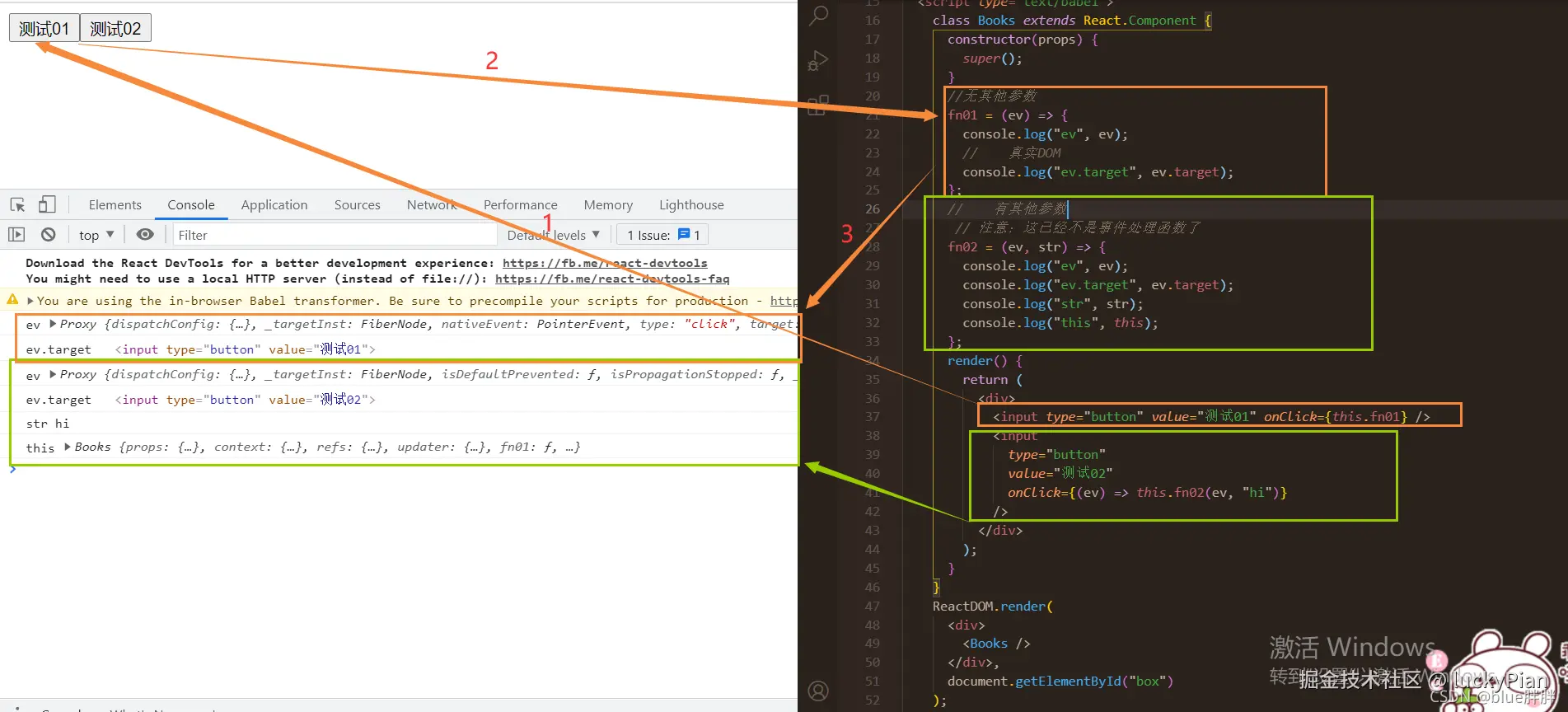Show the console sidebar icon
The height and width of the screenshot is (712, 1568).
[16, 235]
